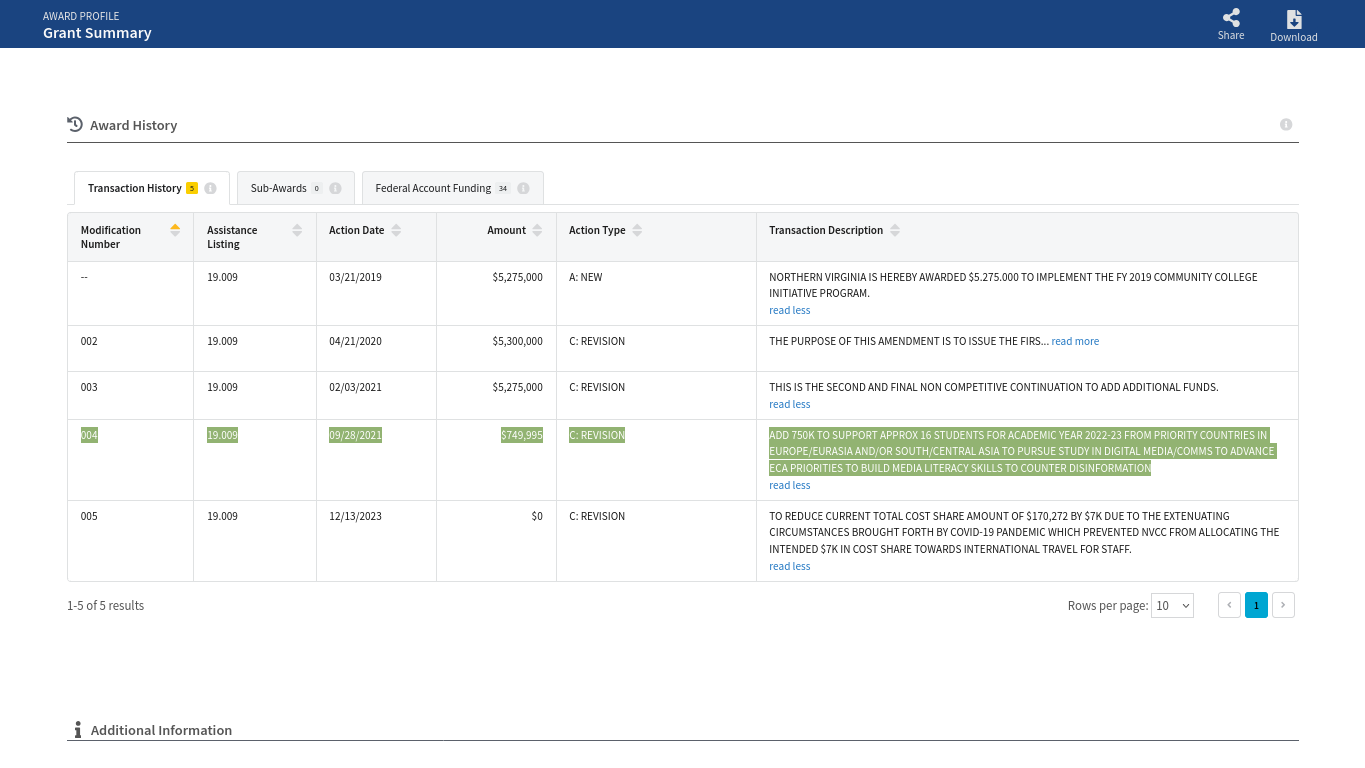Click modification number 005

(89, 516)
